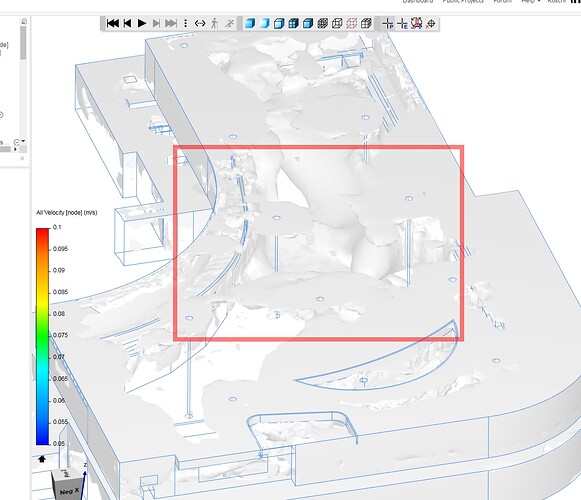Select the running figure fast speed icon
Viewport: 581px width, 500px height.
pos(229,23)
